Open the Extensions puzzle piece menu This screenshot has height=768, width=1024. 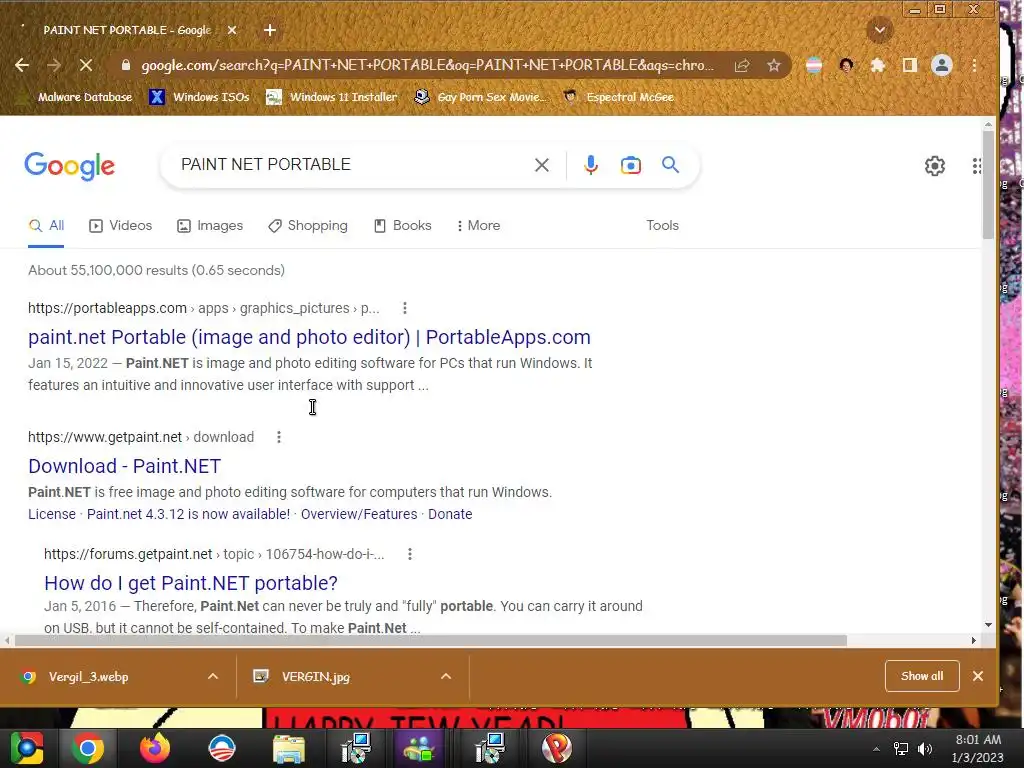(x=878, y=65)
